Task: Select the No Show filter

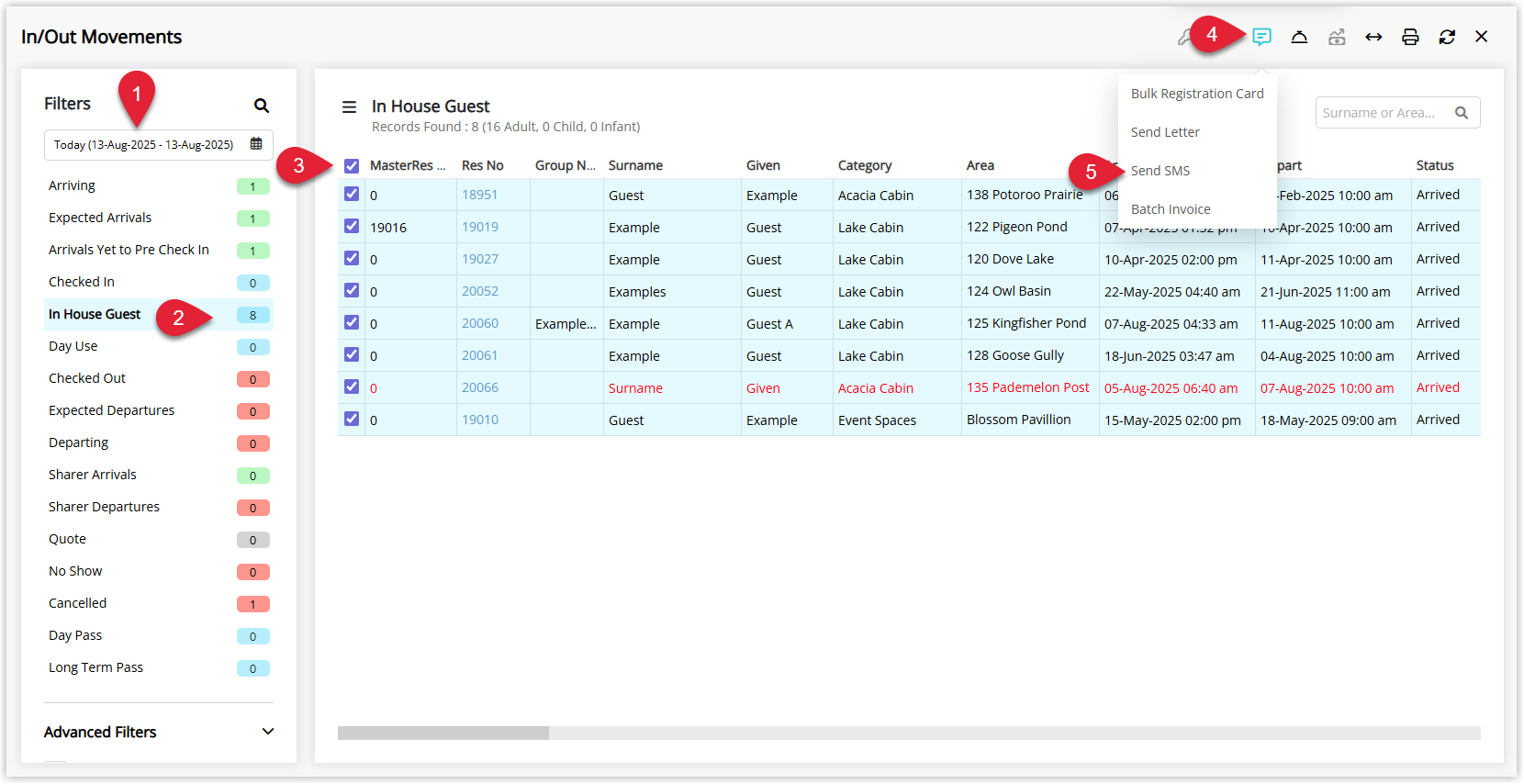Action: click(x=159, y=571)
